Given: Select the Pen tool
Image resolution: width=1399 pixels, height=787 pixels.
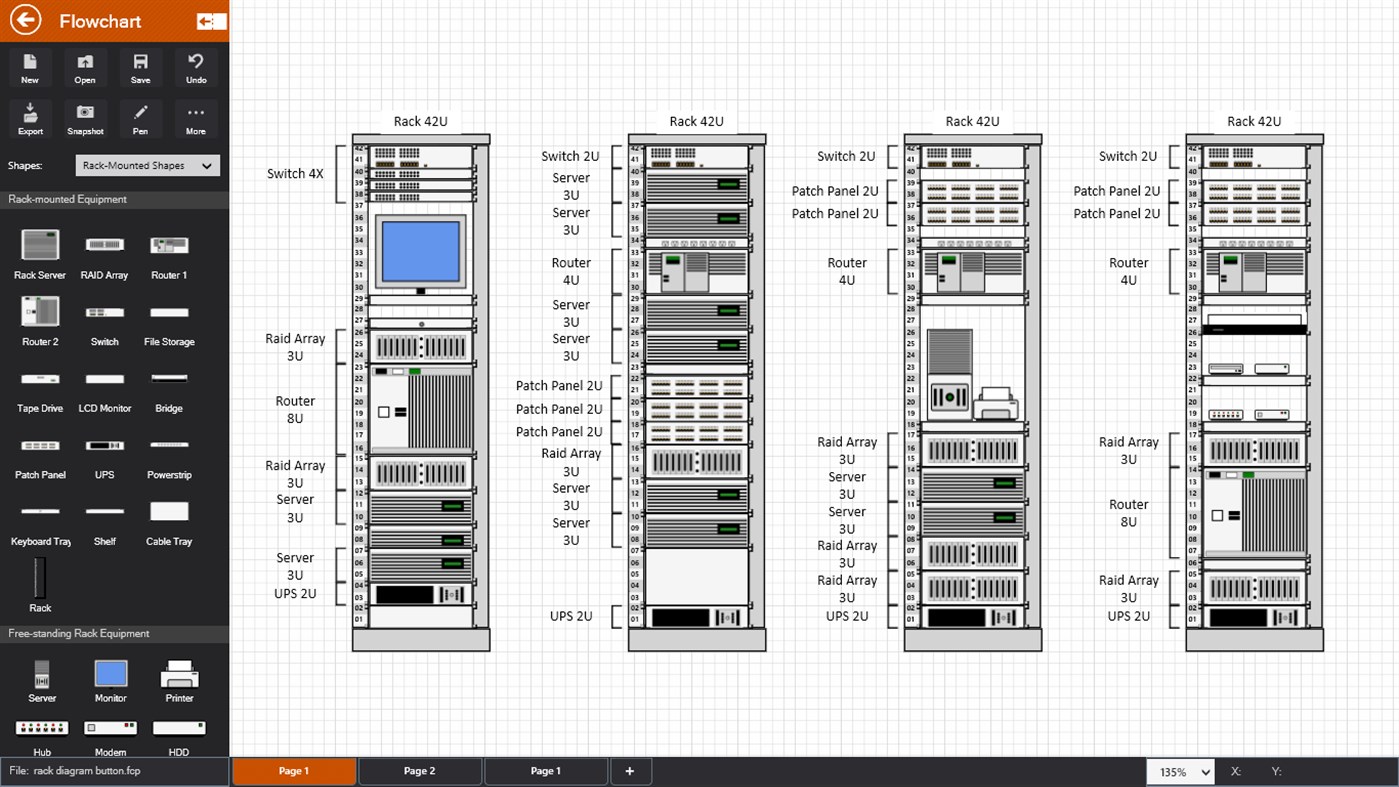Looking at the screenshot, I should [x=140, y=118].
